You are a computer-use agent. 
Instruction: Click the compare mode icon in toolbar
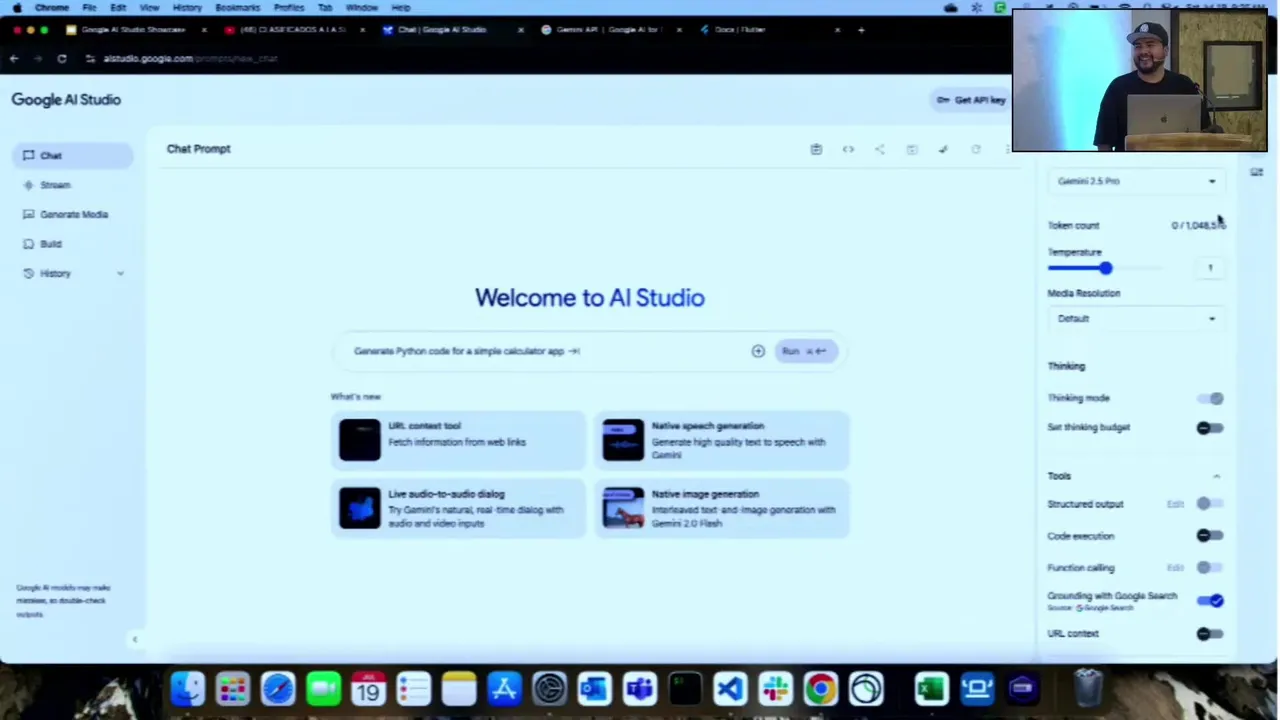click(x=943, y=149)
